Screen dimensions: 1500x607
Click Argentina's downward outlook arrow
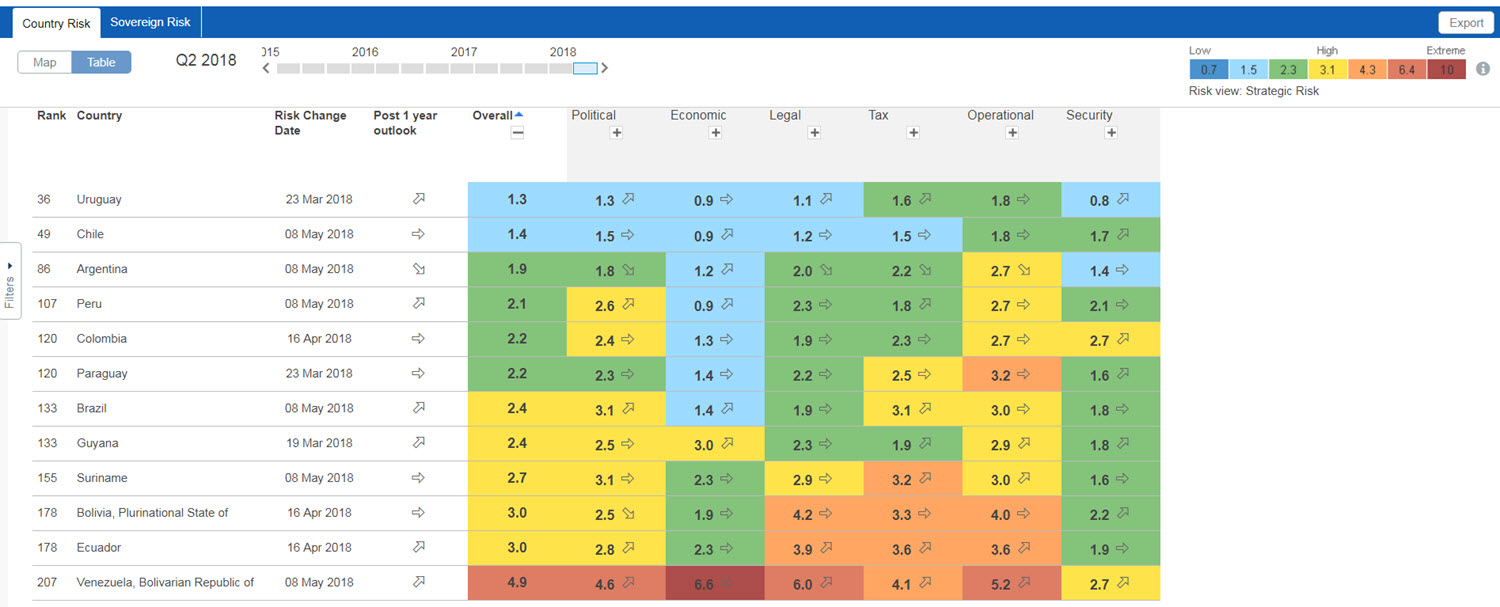click(x=419, y=269)
